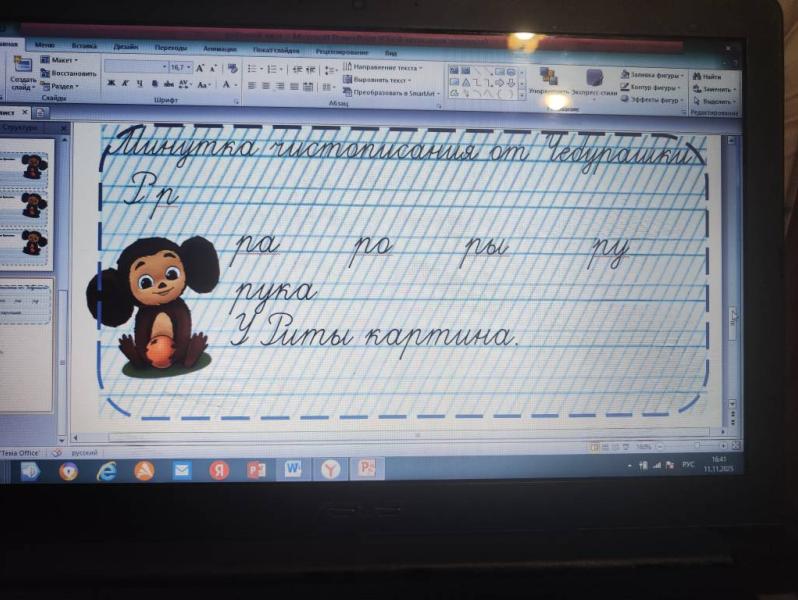798x600 pixels.
Task: Increase font size with the large A icon
Action: (201, 67)
